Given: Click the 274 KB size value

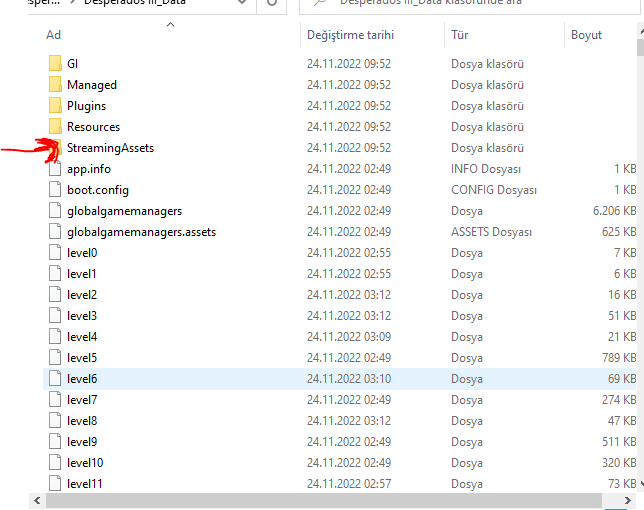Looking at the screenshot, I should point(619,400).
